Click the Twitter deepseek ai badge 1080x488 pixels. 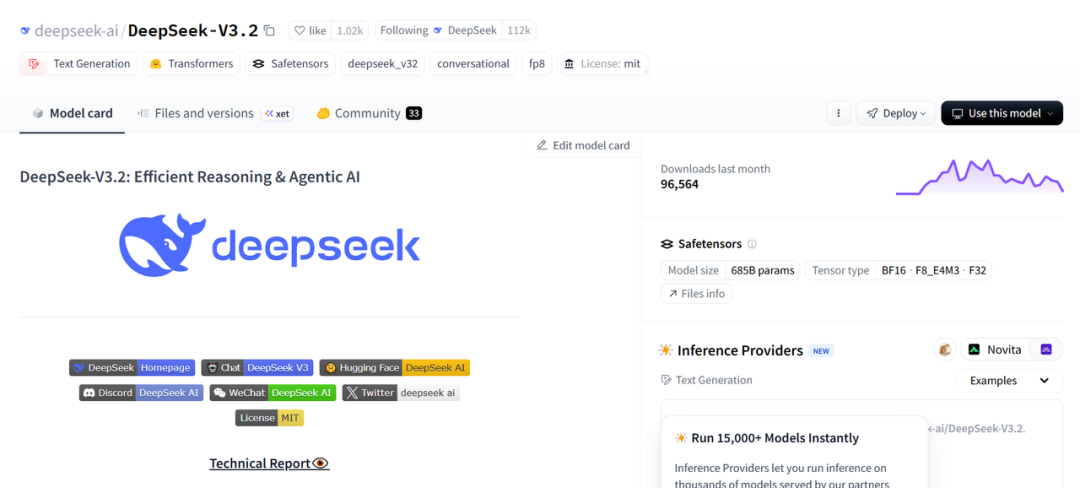coord(401,393)
